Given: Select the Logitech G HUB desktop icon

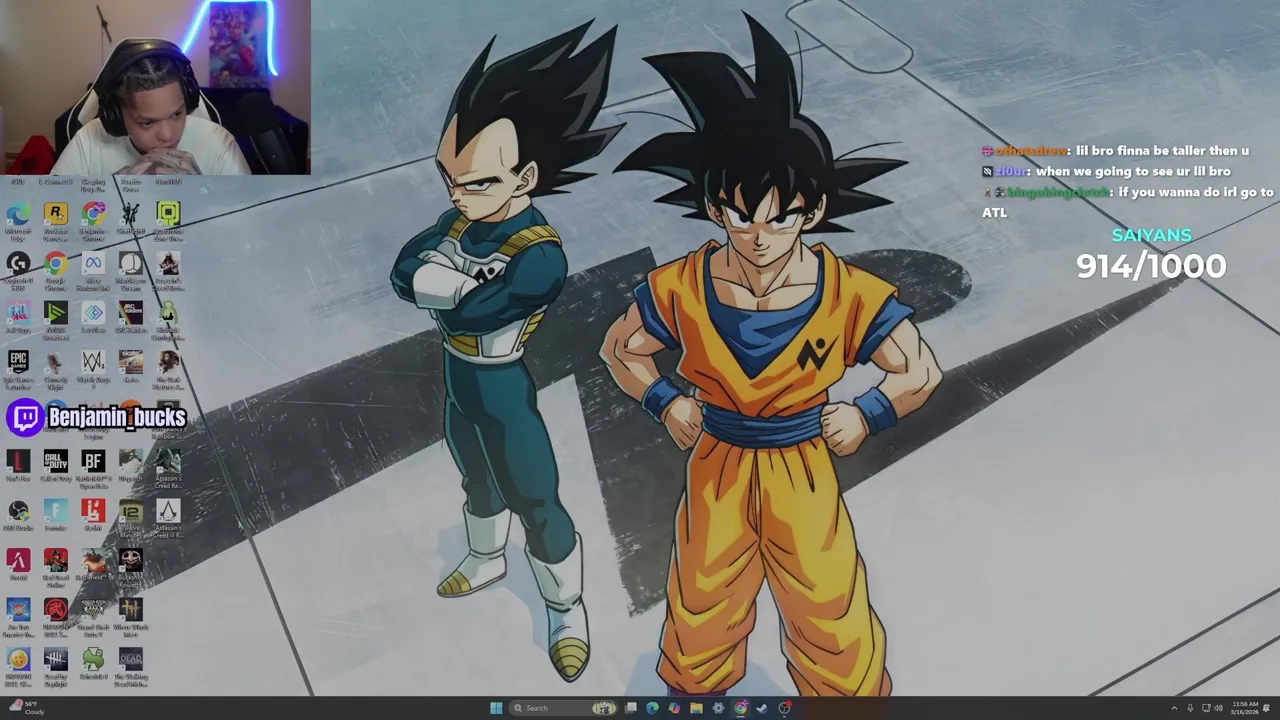Looking at the screenshot, I should [x=18, y=272].
